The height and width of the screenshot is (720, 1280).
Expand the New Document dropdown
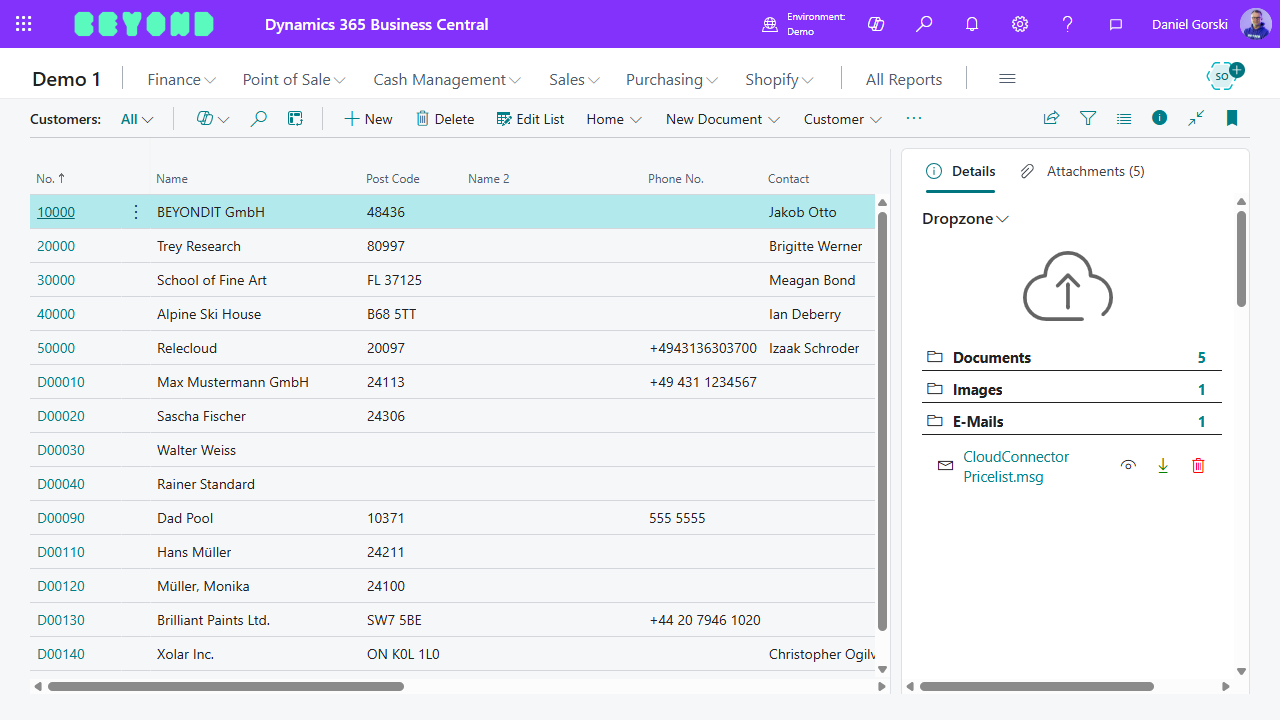click(x=722, y=118)
